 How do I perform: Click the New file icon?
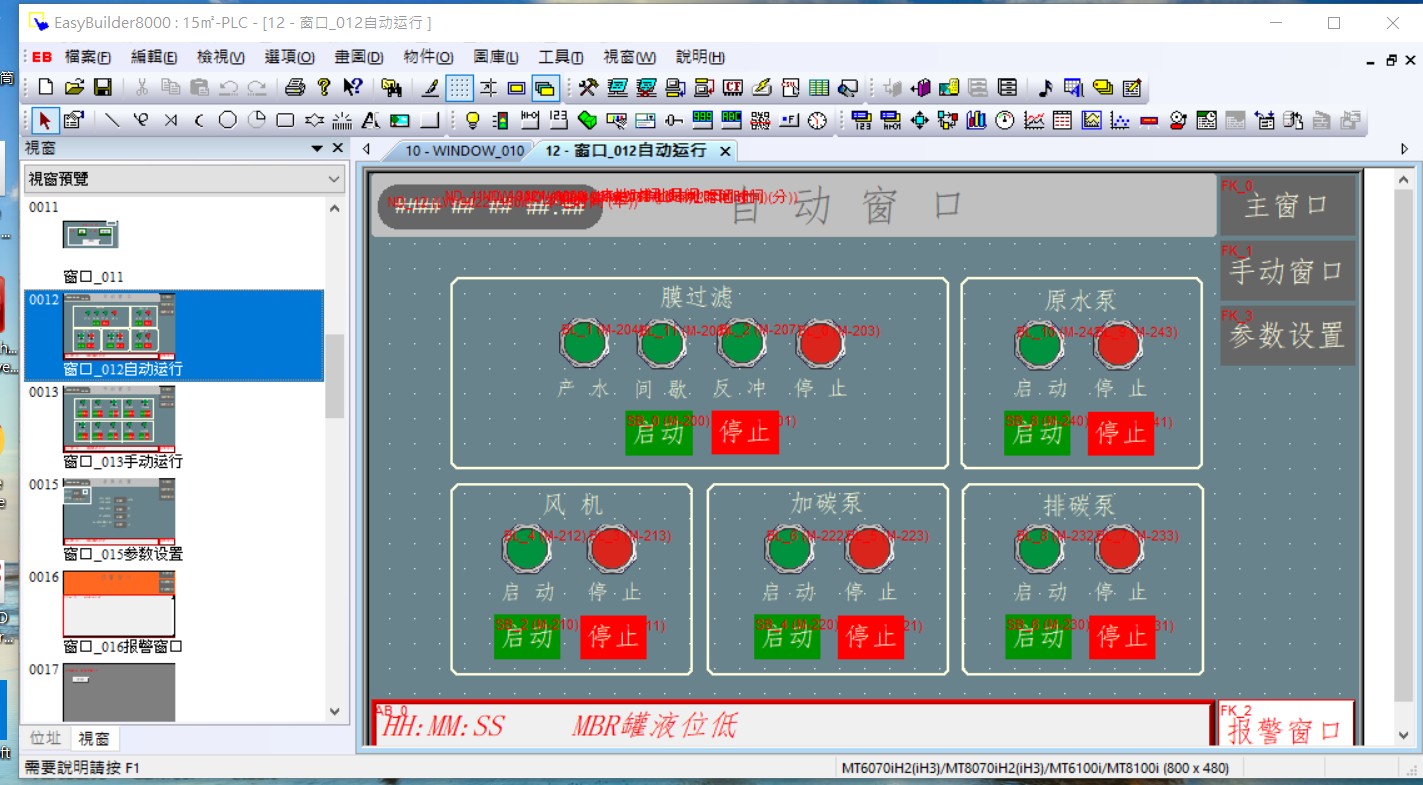[45, 88]
